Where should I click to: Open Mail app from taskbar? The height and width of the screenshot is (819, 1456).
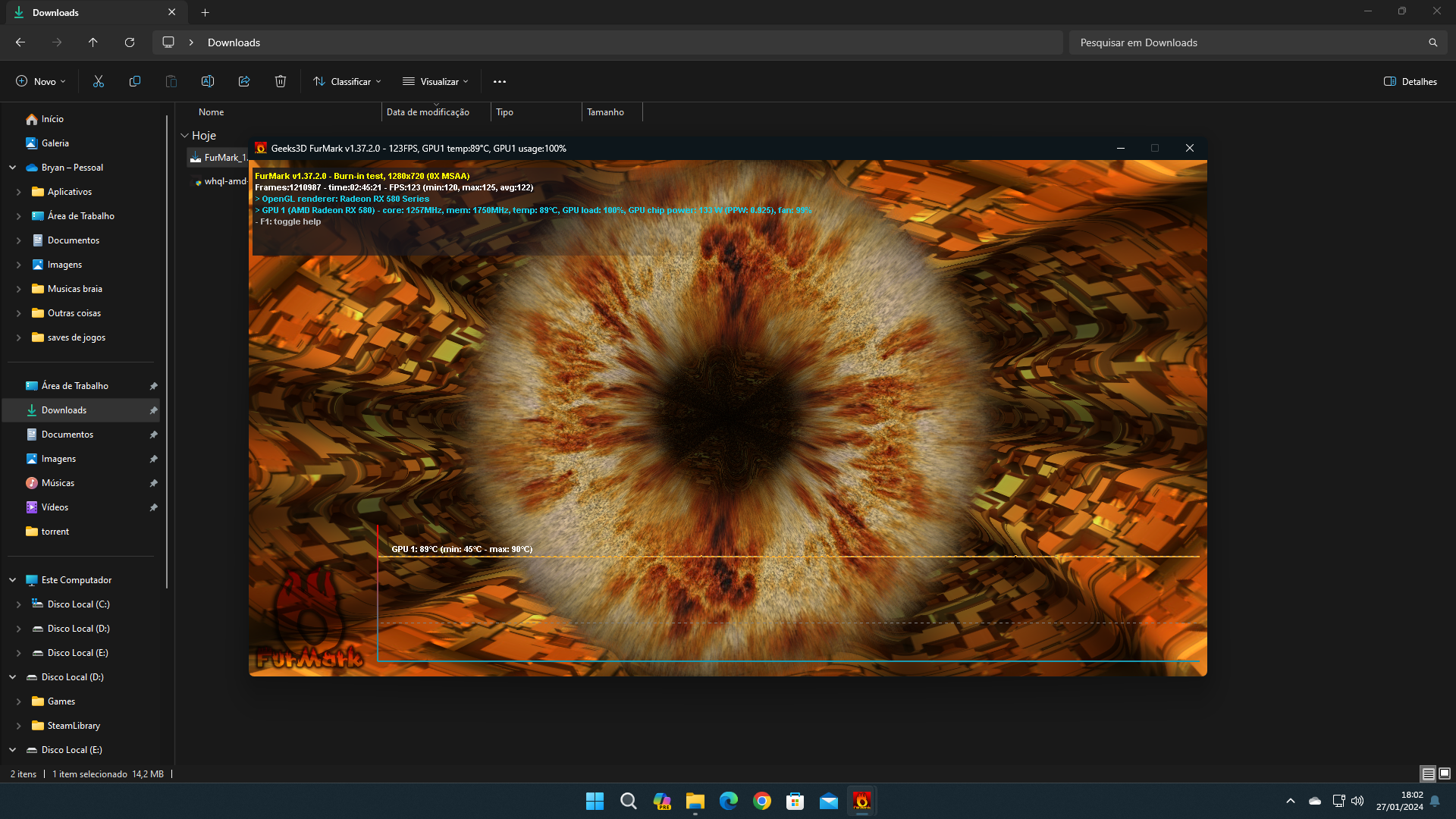tap(829, 801)
